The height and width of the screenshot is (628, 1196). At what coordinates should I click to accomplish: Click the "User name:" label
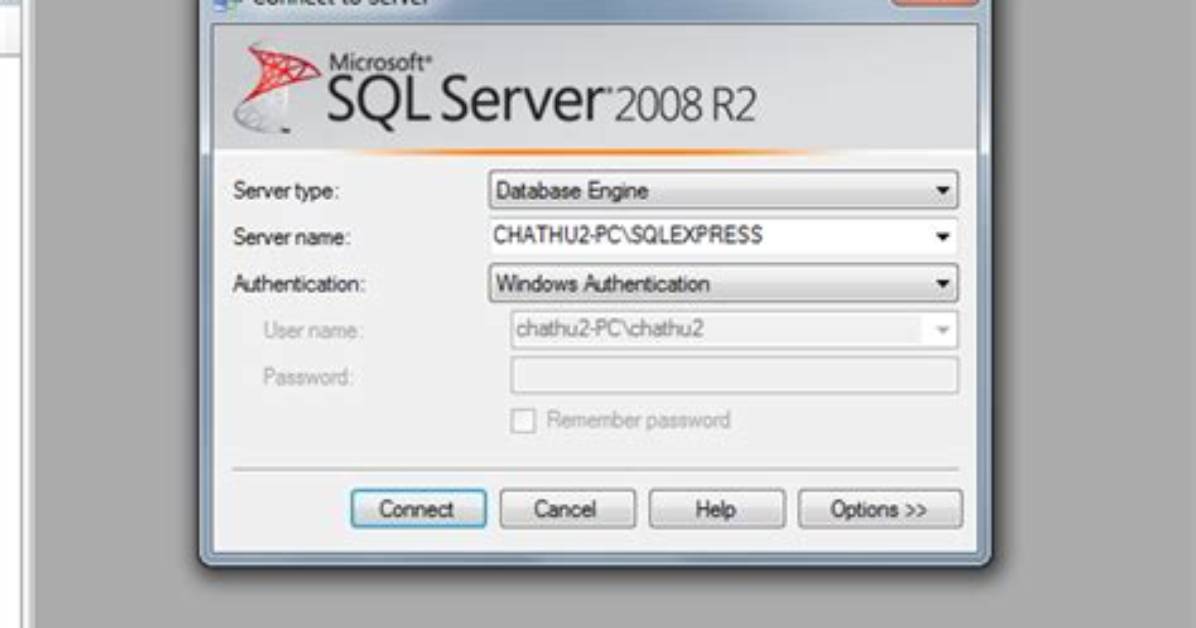point(313,330)
